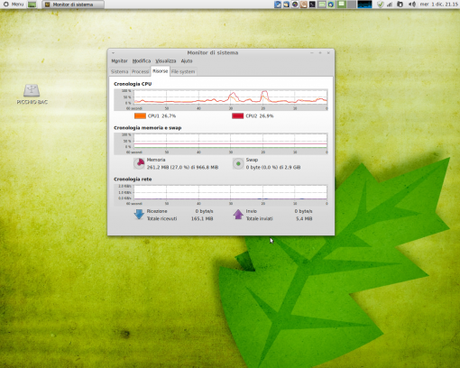Click the window menu arrow in title bar
The width and height of the screenshot is (460, 368).
pyautogui.click(x=113, y=53)
